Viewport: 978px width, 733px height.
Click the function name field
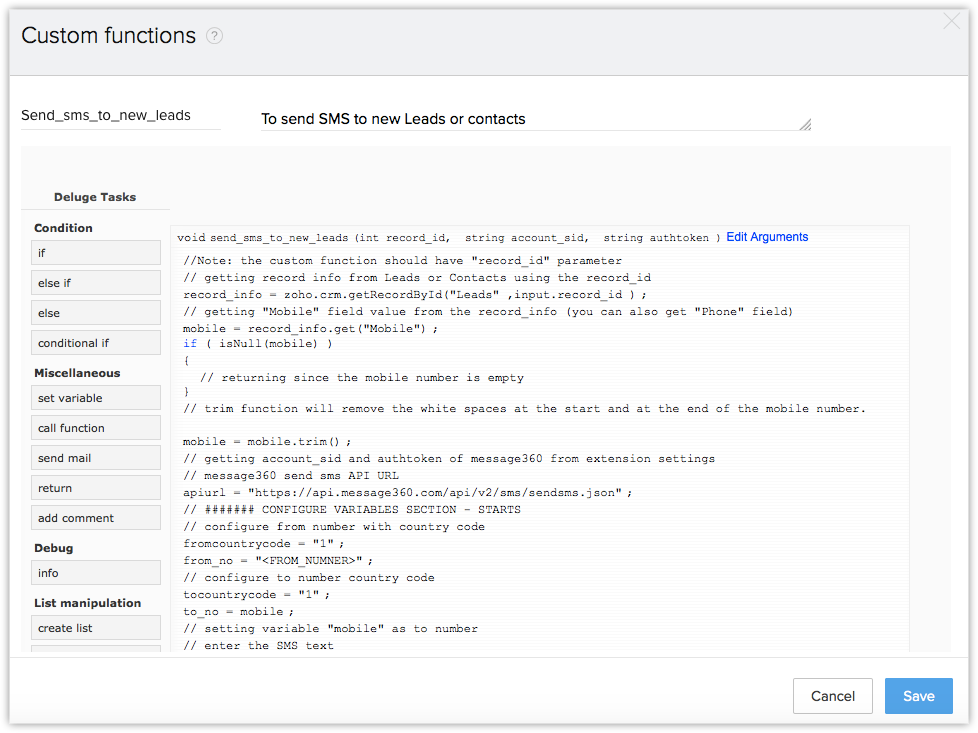pyautogui.click(x=120, y=115)
